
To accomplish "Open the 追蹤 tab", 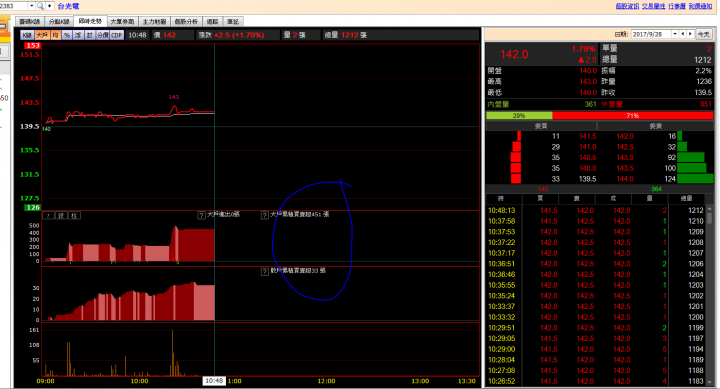I will click(213, 22).
